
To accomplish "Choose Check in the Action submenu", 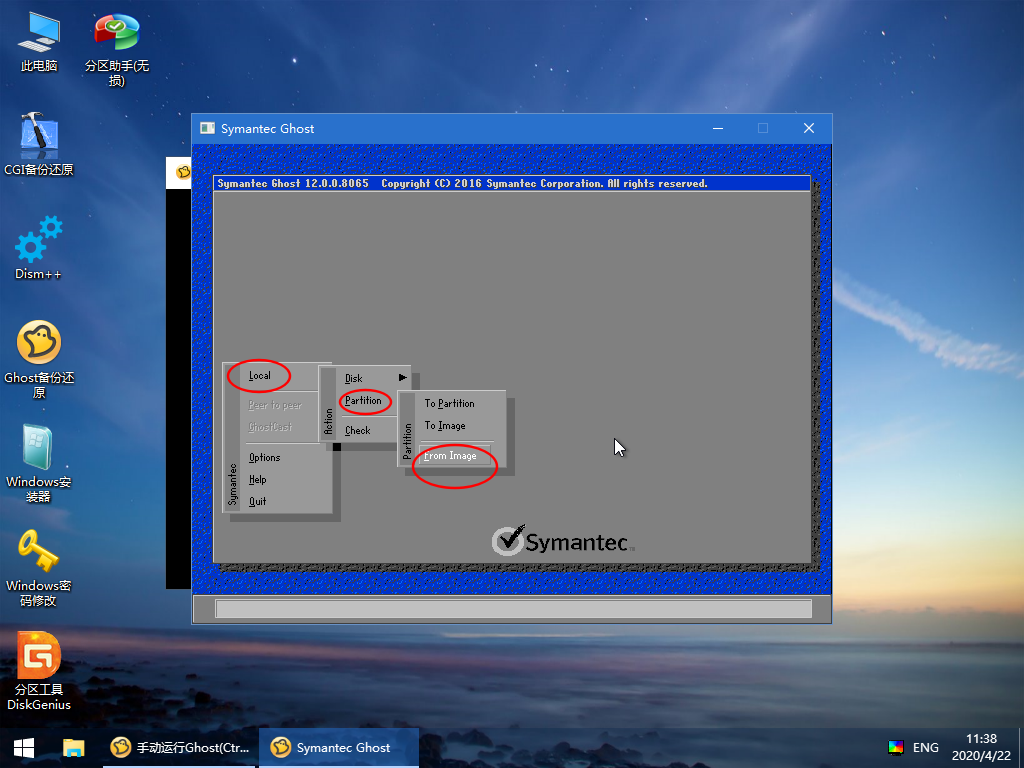I will pos(357,430).
